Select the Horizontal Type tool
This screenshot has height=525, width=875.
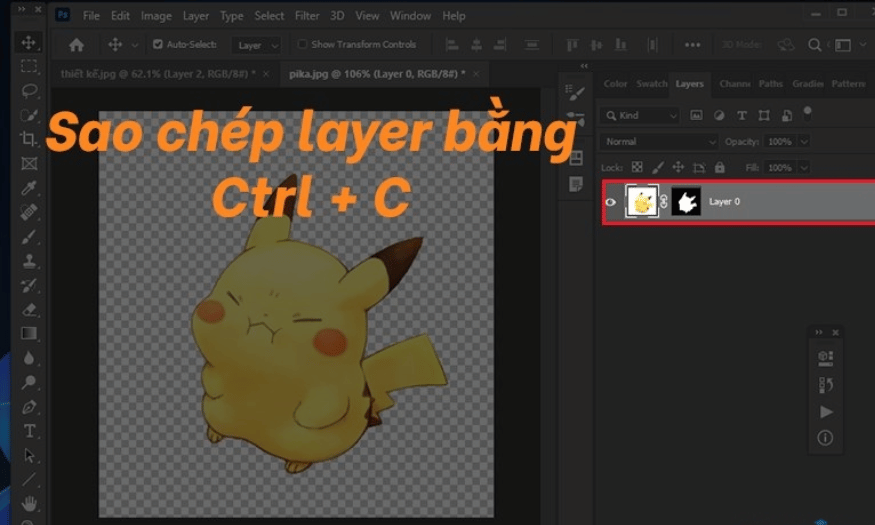click(29, 431)
